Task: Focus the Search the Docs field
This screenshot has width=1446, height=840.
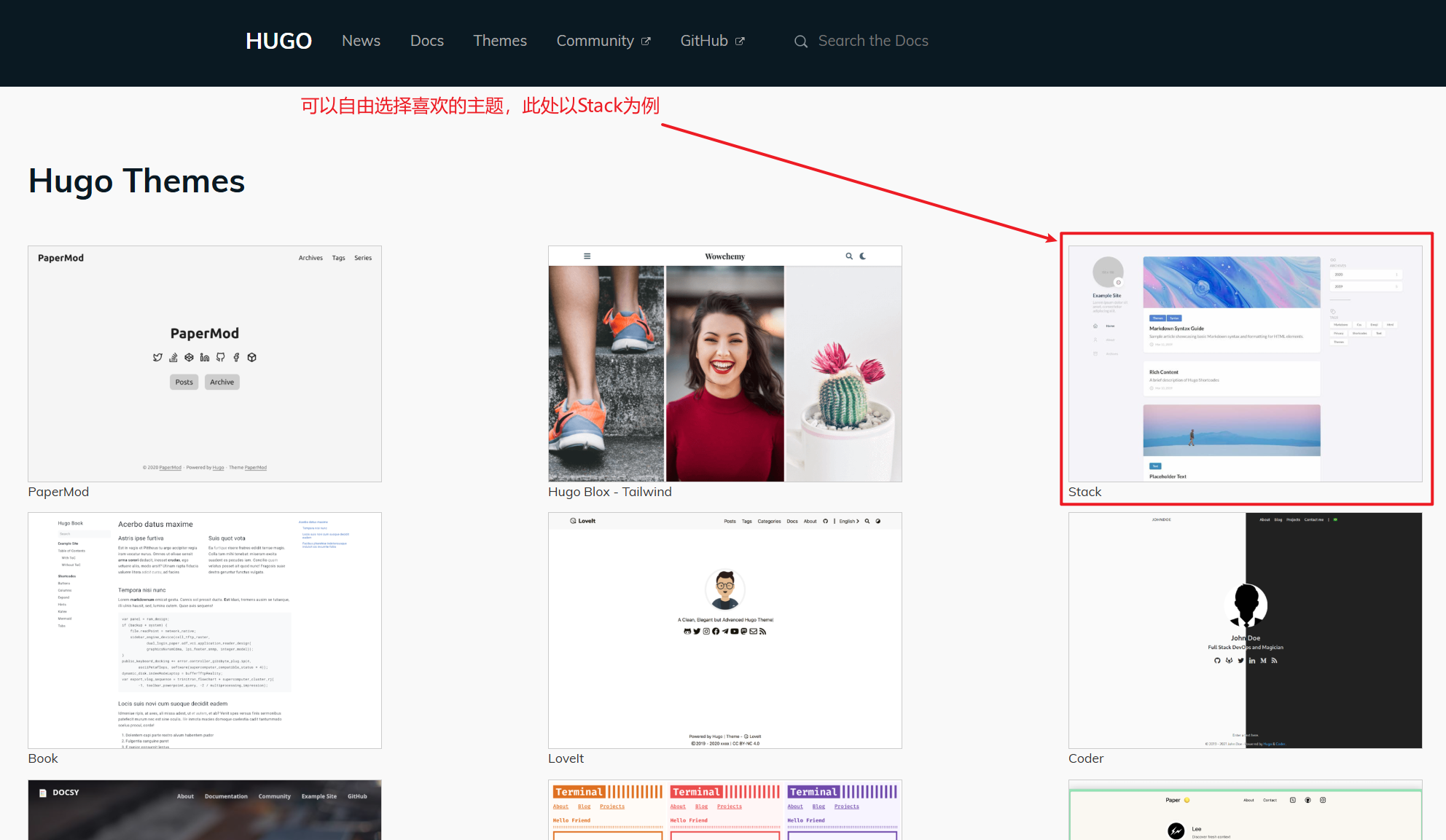Action: pos(872,41)
